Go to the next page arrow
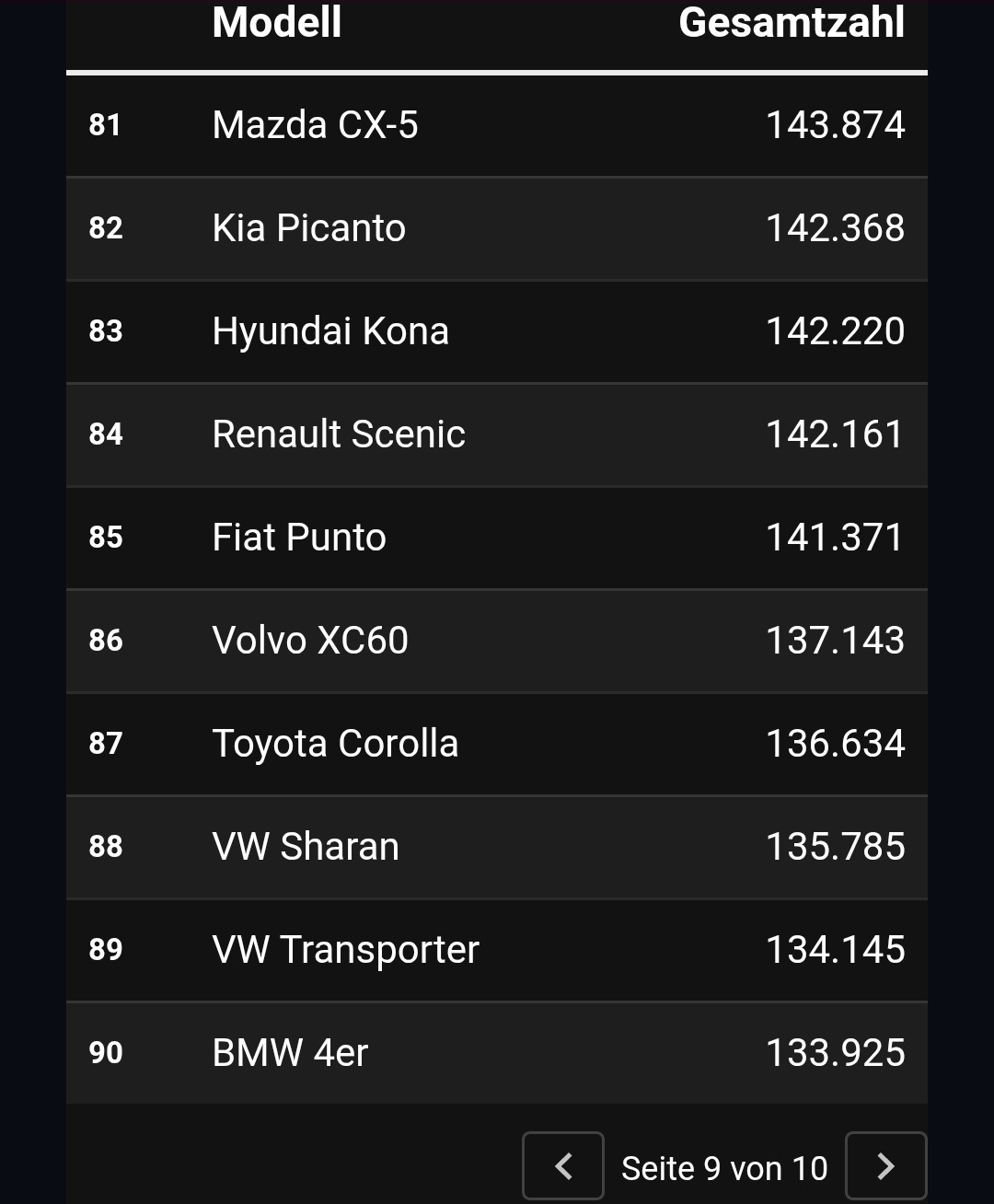Image resolution: width=994 pixels, height=1204 pixels. [x=885, y=1166]
